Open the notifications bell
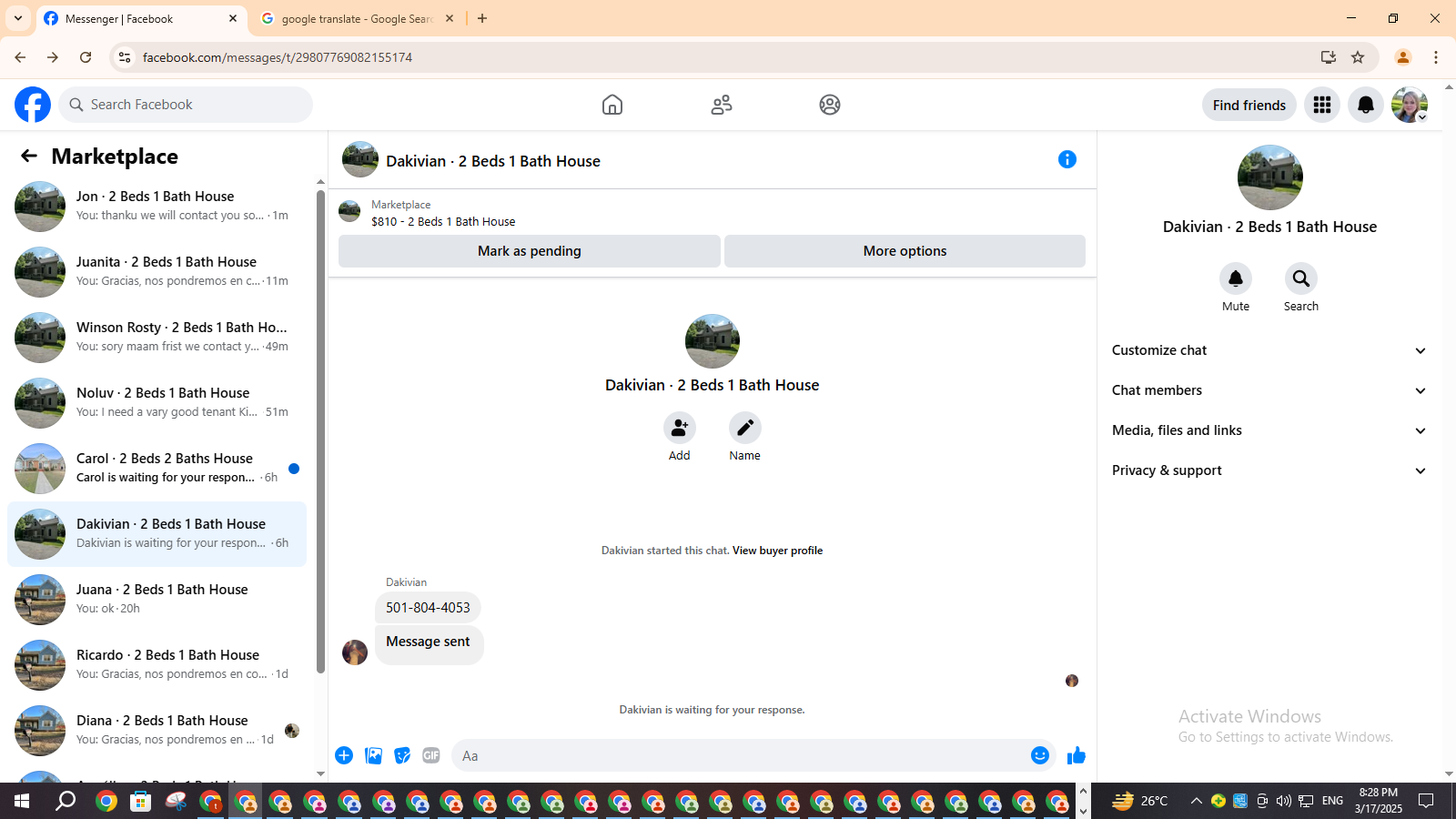 (x=1366, y=105)
